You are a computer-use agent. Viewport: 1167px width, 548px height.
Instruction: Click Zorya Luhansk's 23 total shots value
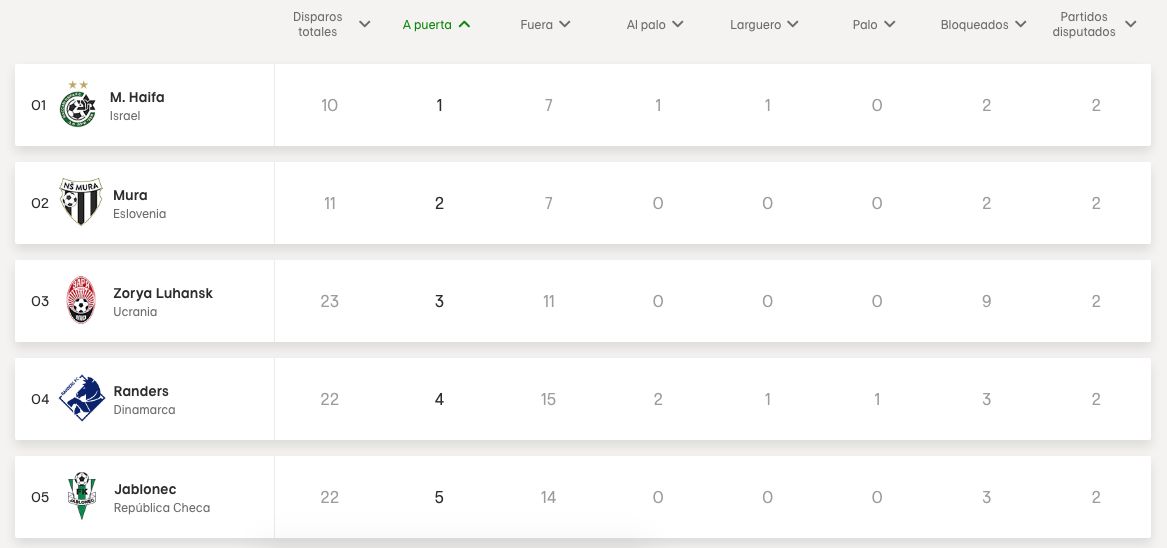(330, 301)
